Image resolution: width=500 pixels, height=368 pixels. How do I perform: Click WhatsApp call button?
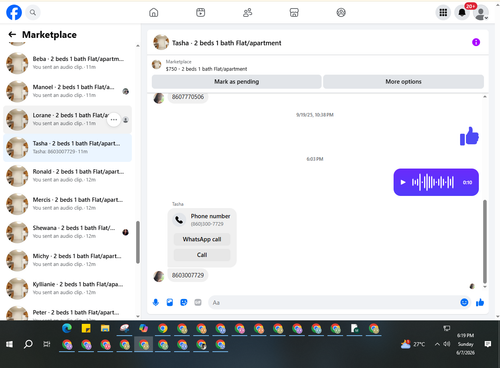pyautogui.click(x=202, y=239)
